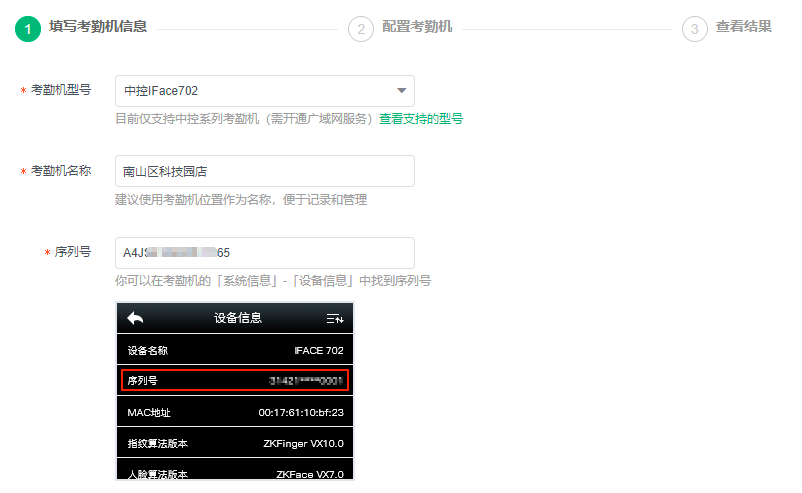Click hint text 建议使用考勤机位置作为名称
Viewport: 802px width, 493px height.
(241, 200)
